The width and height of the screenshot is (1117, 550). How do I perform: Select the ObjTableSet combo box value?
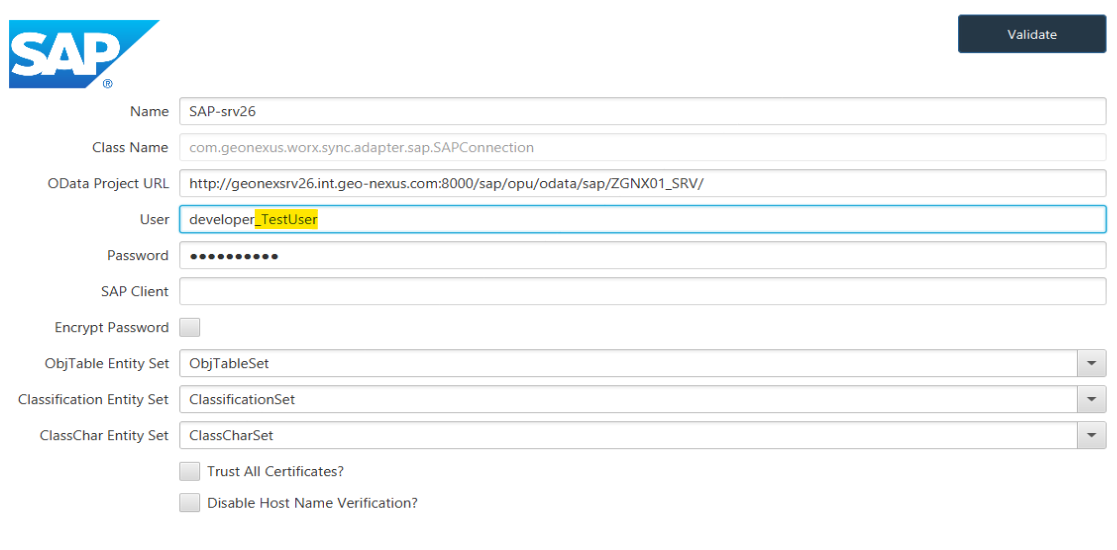[x=229, y=363]
